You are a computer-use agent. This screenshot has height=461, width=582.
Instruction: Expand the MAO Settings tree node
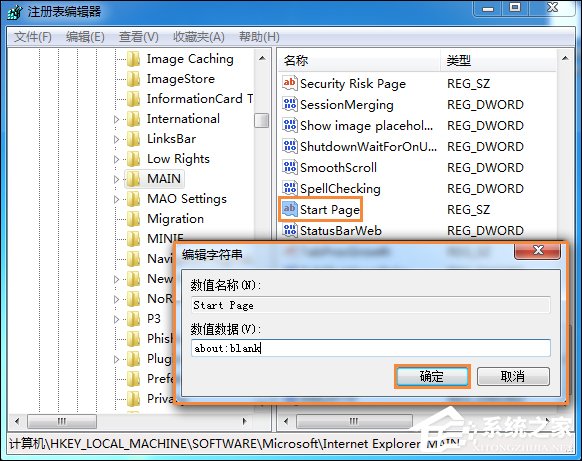point(116,200)
